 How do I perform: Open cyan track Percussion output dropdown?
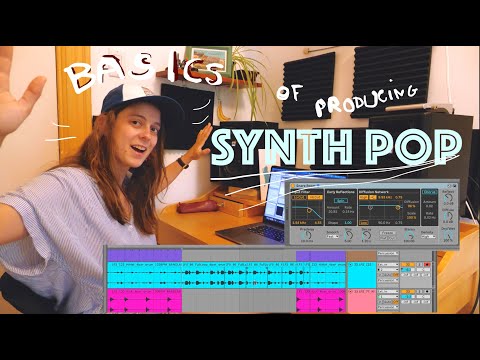pyautogui.click(x=388, y=280)
